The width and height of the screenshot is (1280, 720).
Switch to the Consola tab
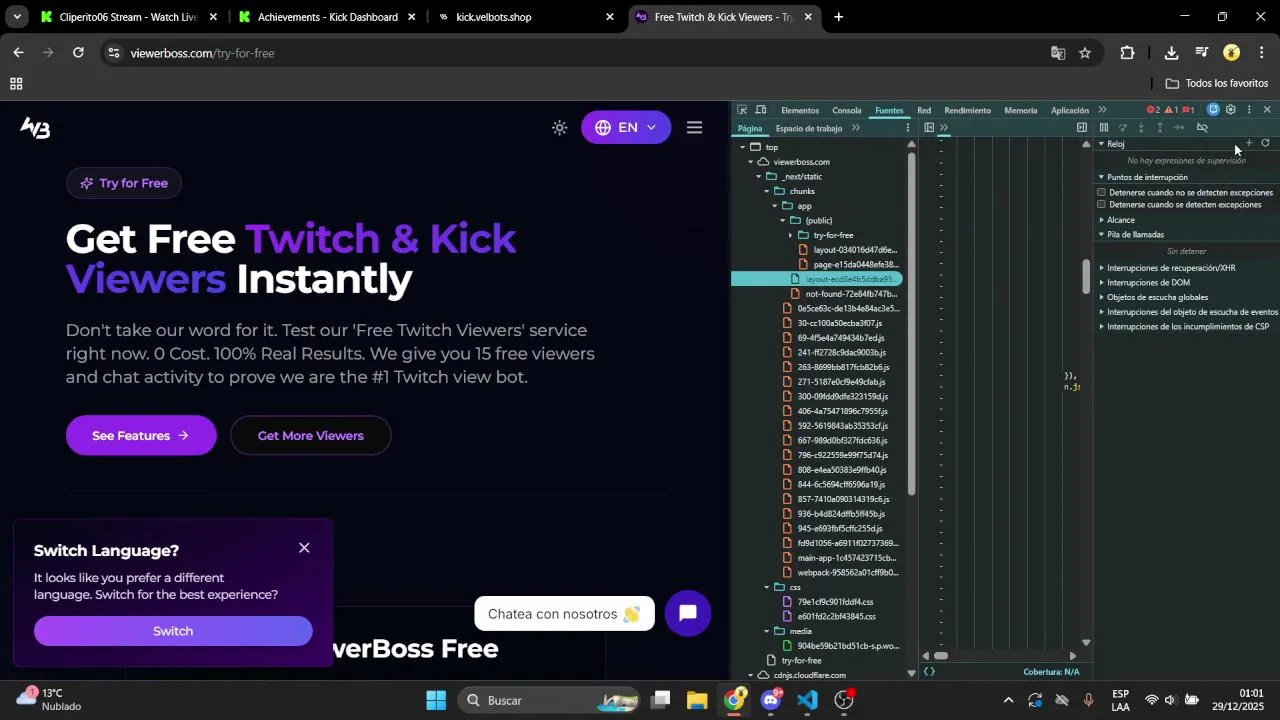click(846, 110)
